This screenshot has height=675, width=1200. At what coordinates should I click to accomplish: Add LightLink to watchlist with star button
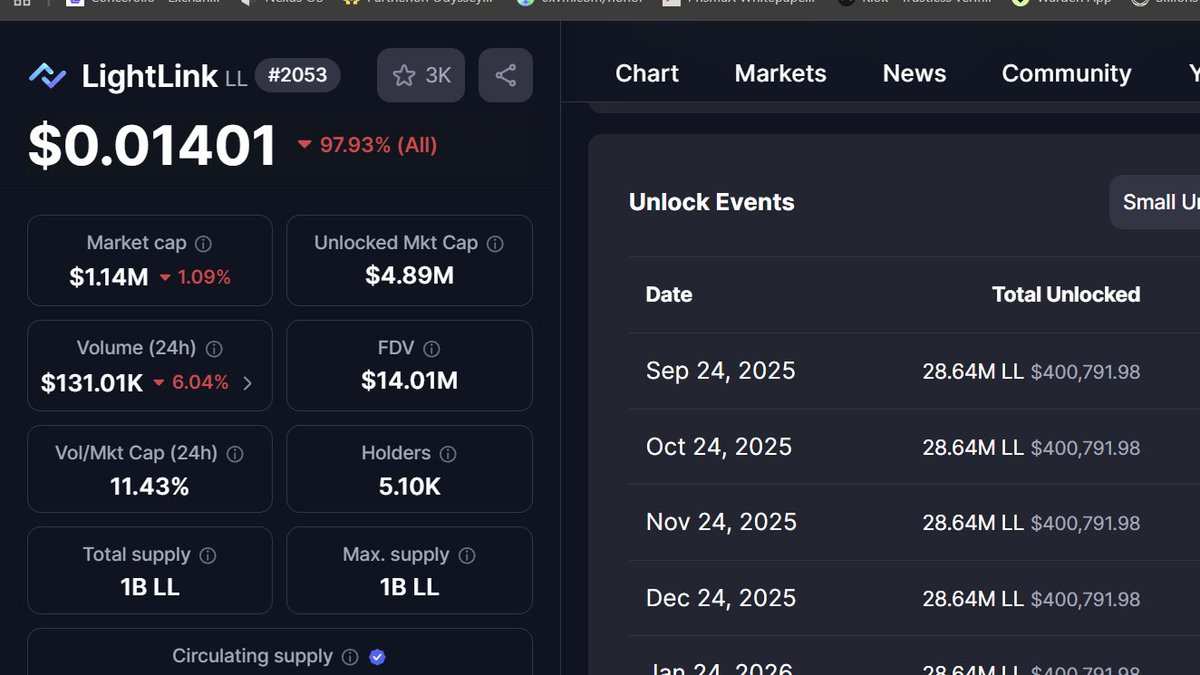pyautogui.click(x=421, y=75)
